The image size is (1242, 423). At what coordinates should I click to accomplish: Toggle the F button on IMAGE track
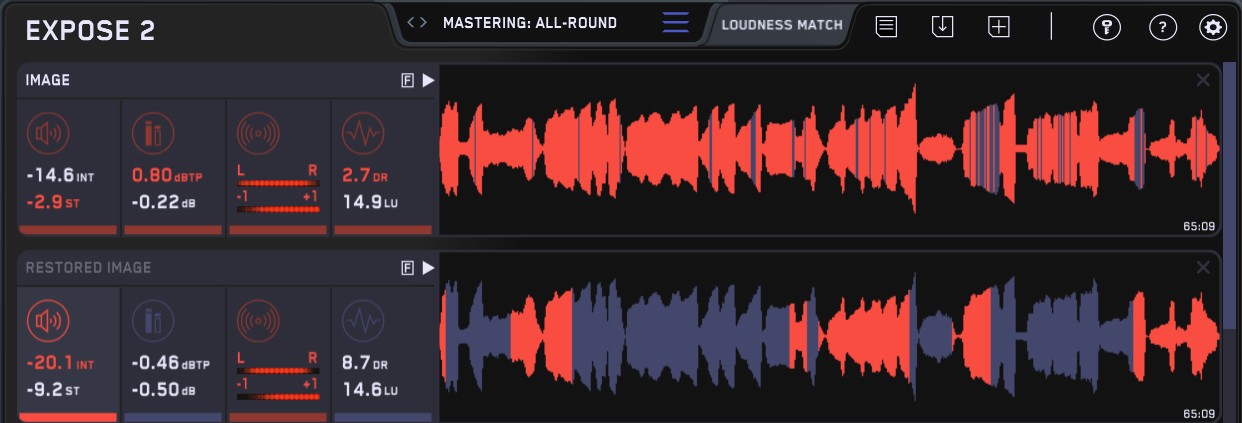coord(407,81)
